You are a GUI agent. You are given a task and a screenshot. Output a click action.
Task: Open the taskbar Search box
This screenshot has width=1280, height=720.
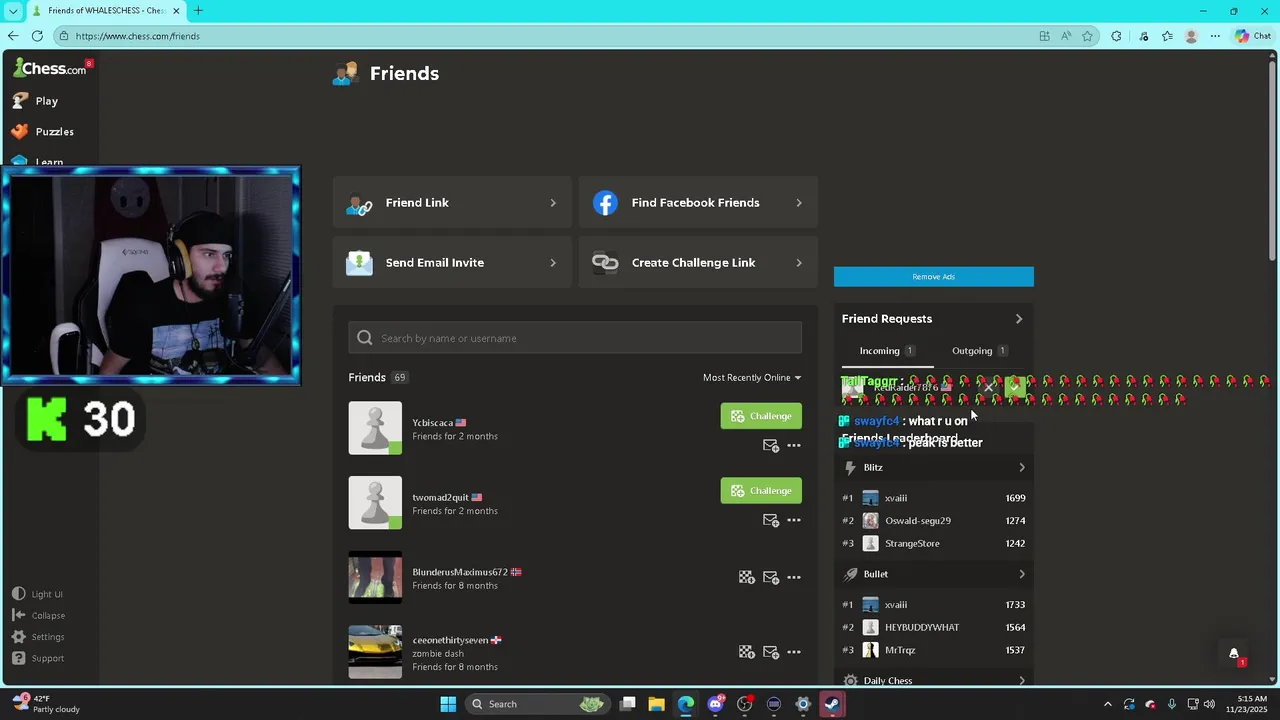coord(538,704)
